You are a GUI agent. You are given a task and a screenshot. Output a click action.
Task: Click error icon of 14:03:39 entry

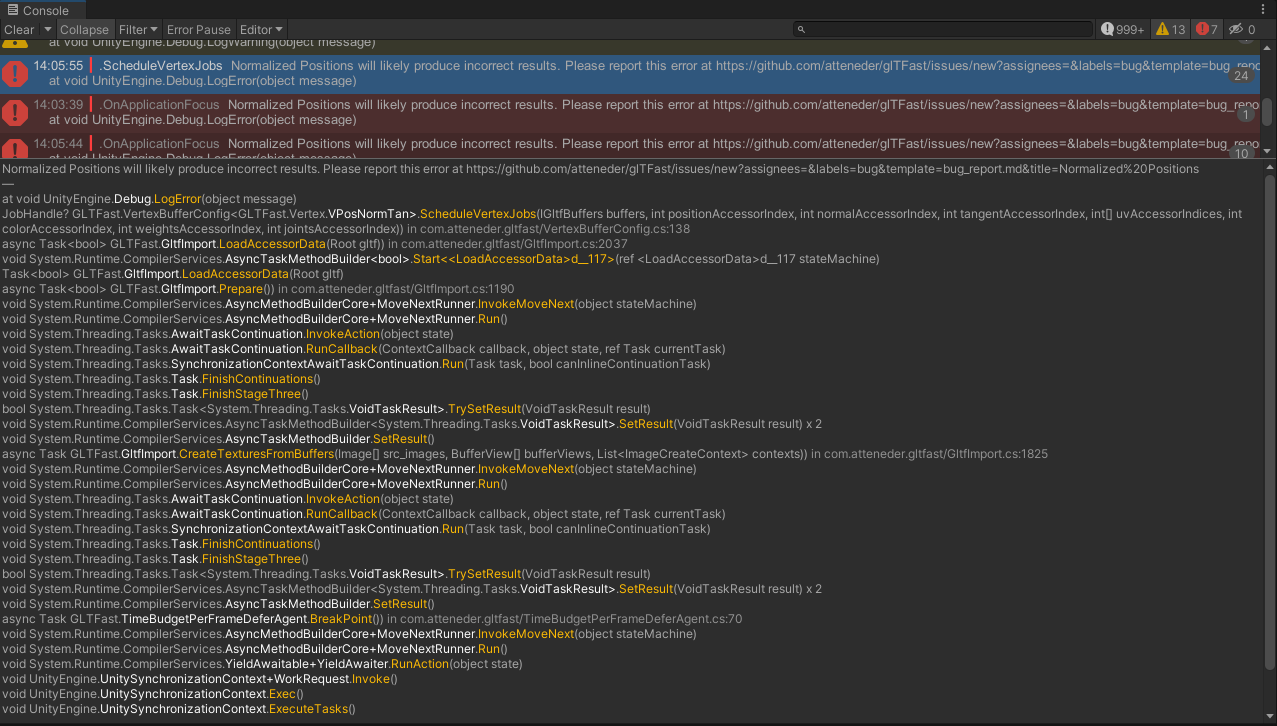pyautogui.click(x=15, y=112)
